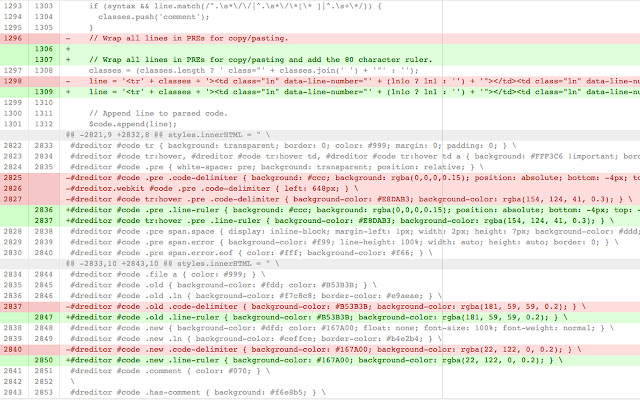Select added line number 1309
Image resolution: width=640 pixels, height=400 pixels.
coord(44,92)
